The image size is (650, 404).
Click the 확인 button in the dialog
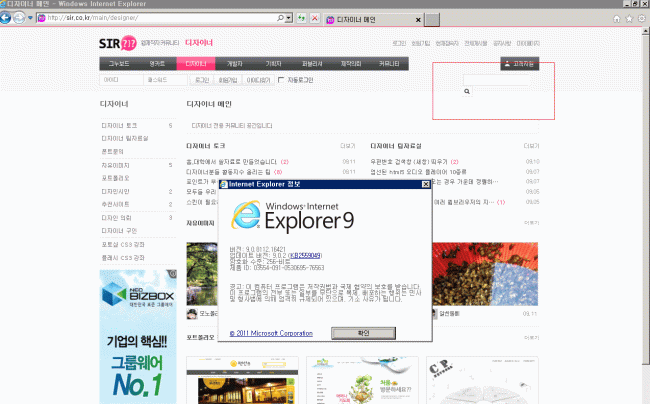(364, 333)
